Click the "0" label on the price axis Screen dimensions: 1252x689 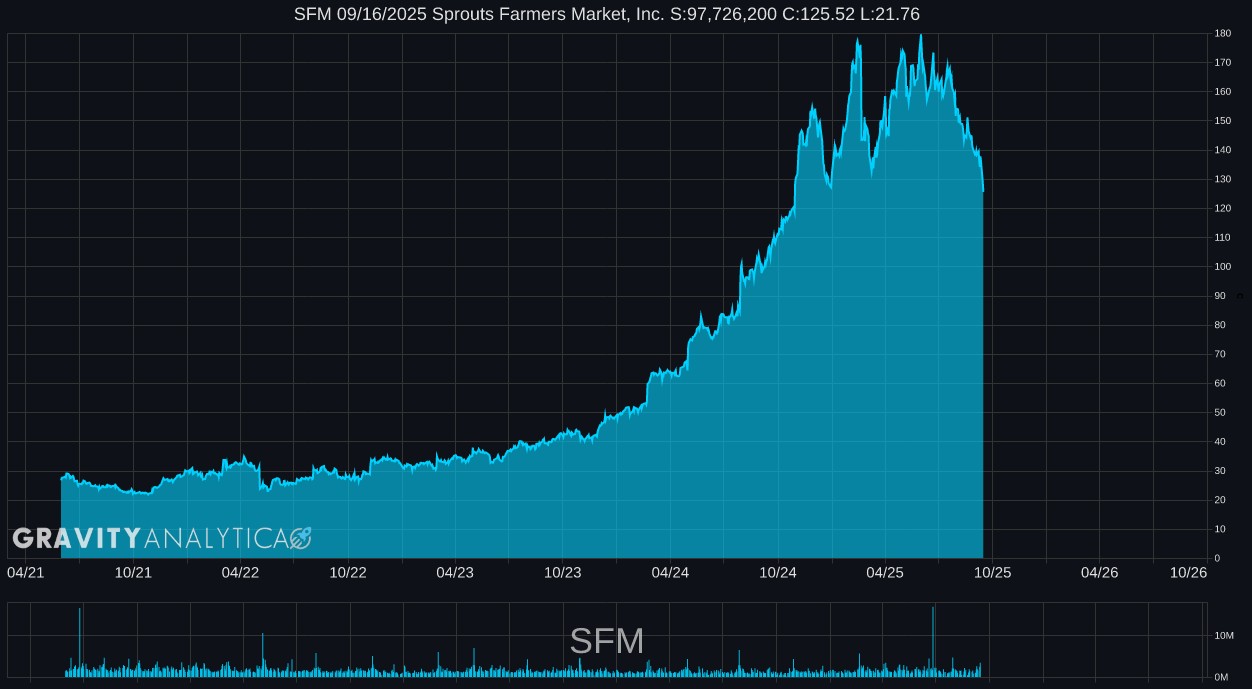point(1217,558)
